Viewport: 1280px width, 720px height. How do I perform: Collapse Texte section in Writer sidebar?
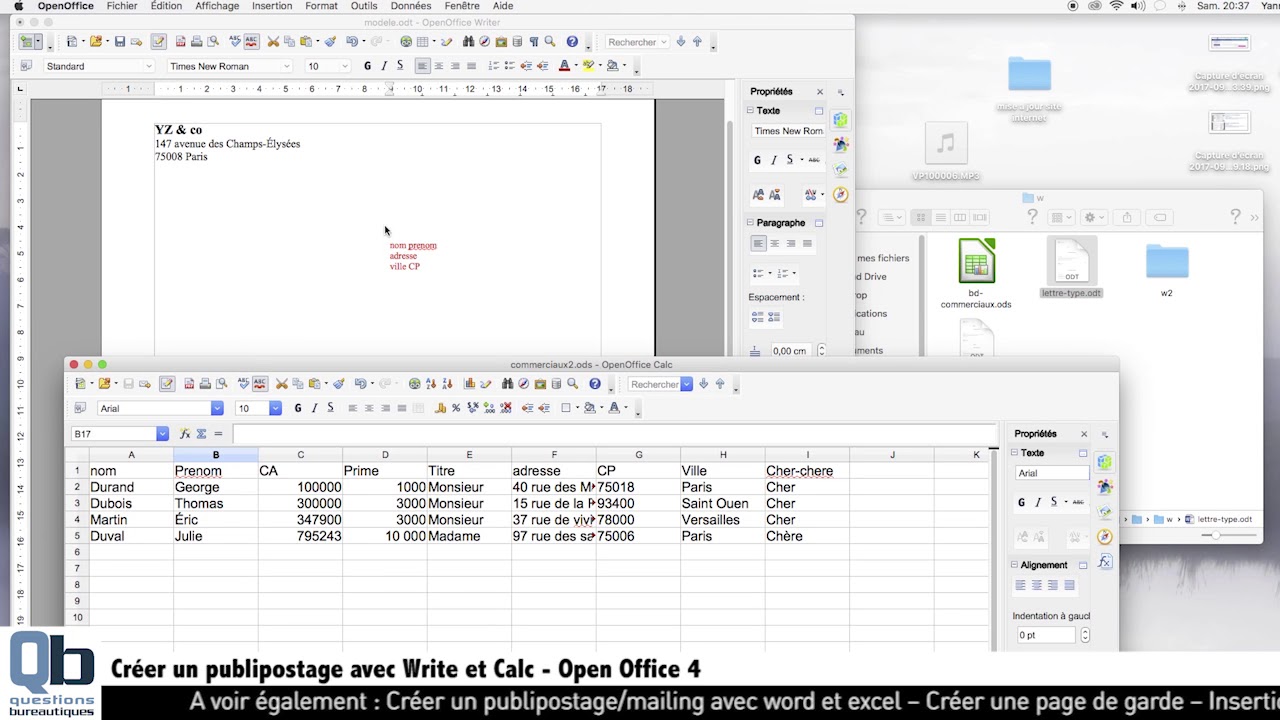pyautogui.click(x=750, y=111)
